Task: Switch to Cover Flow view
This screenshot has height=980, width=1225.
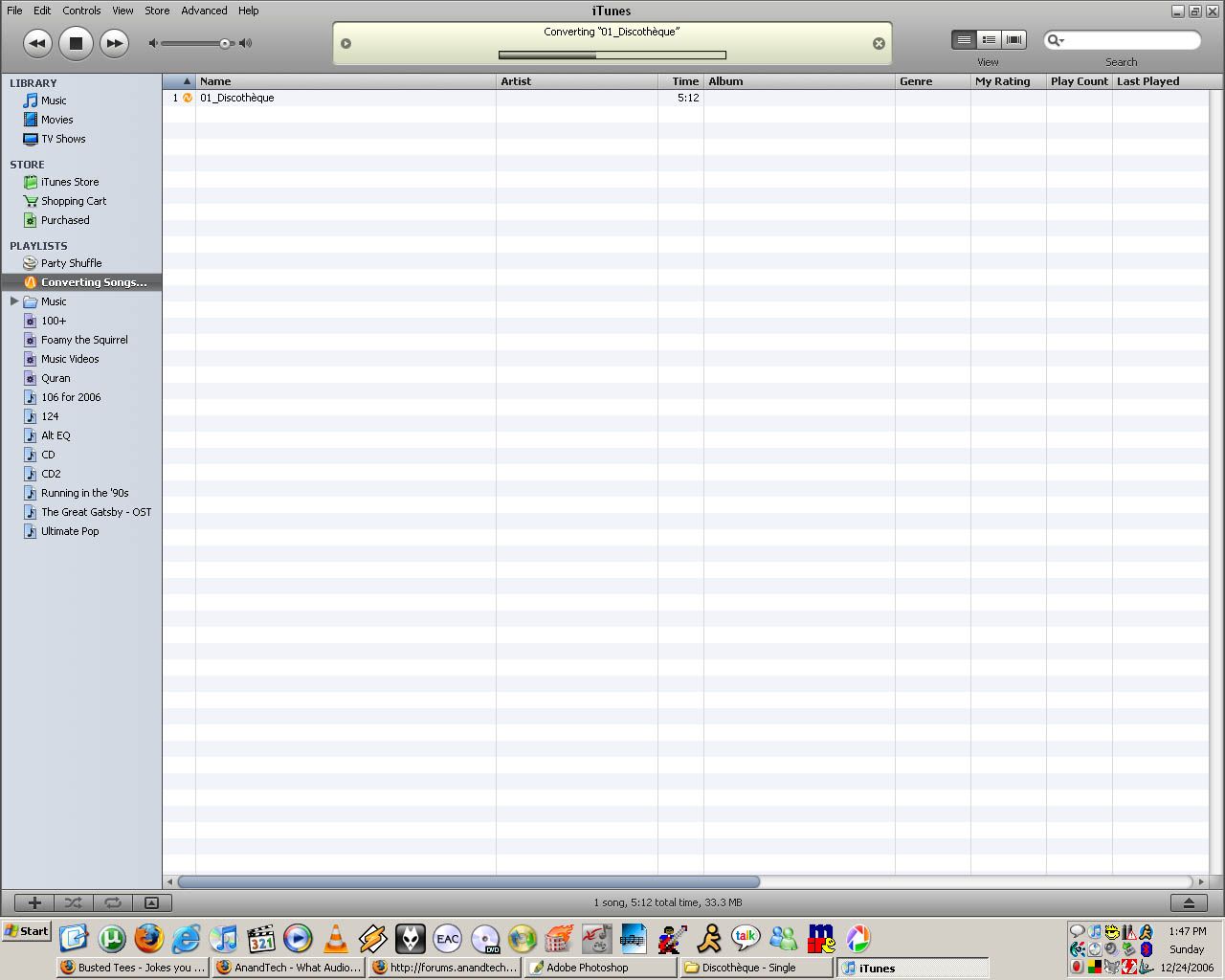Action: pos(1013,39)
